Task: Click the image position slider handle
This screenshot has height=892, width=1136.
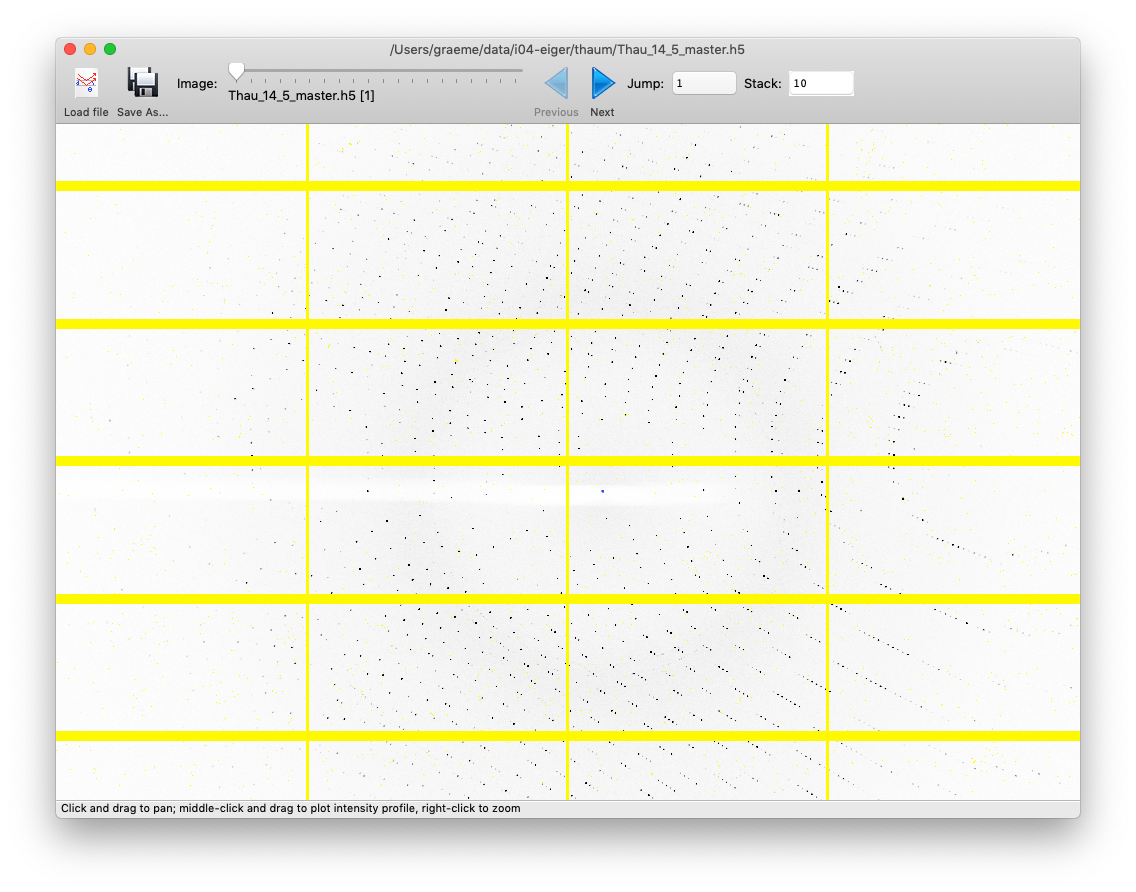Action: [235, 70]
